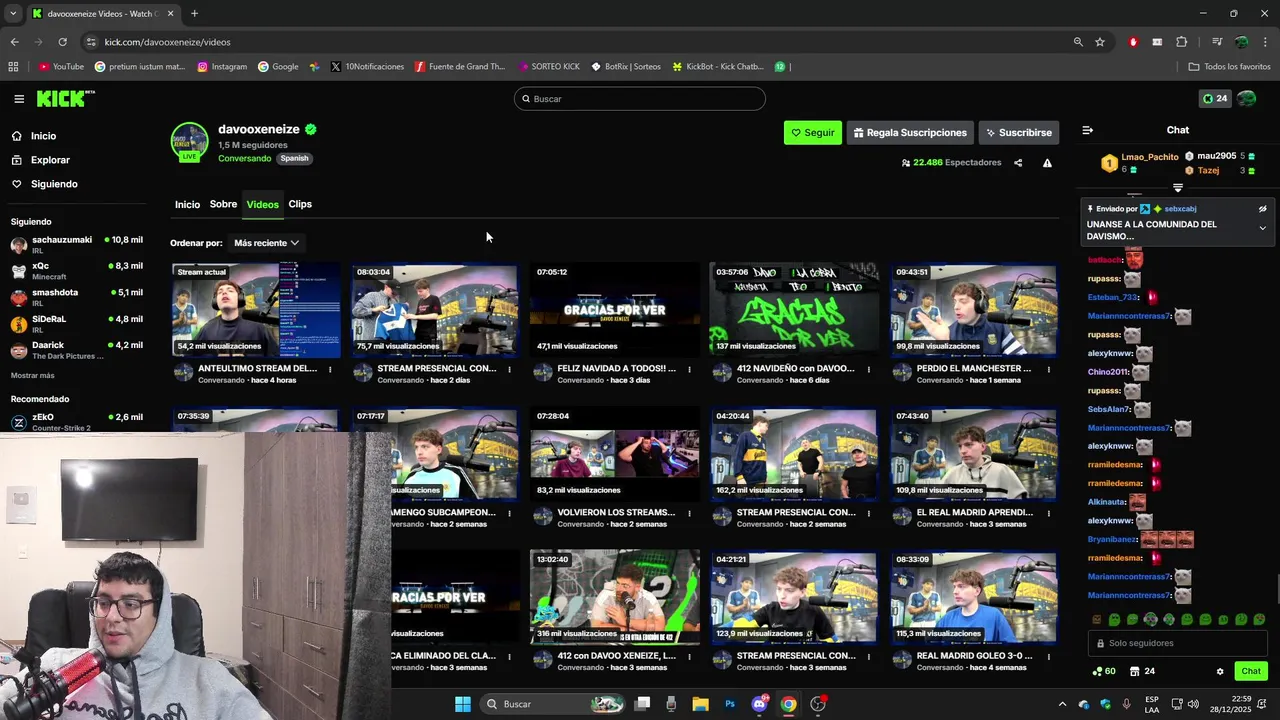Open the 13:02:40 duration video thumbnail

click(615, 597)
